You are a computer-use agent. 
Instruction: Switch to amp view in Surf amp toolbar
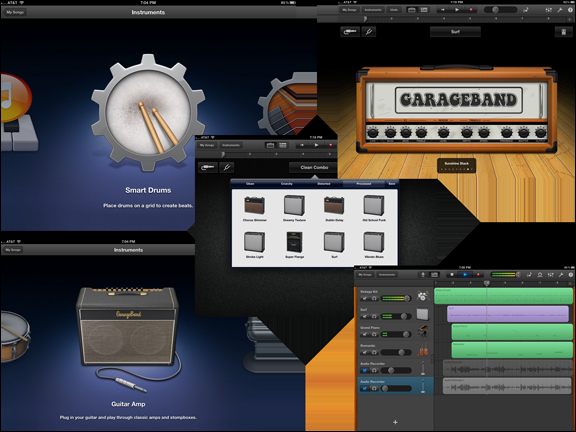(411, 10)
